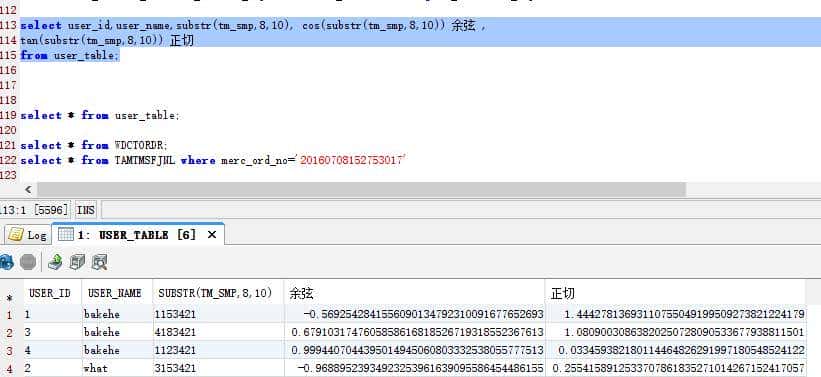Select result row number 4 header
Screen dimensions: 821x377
pyautogui.click(x=10, y=368)
